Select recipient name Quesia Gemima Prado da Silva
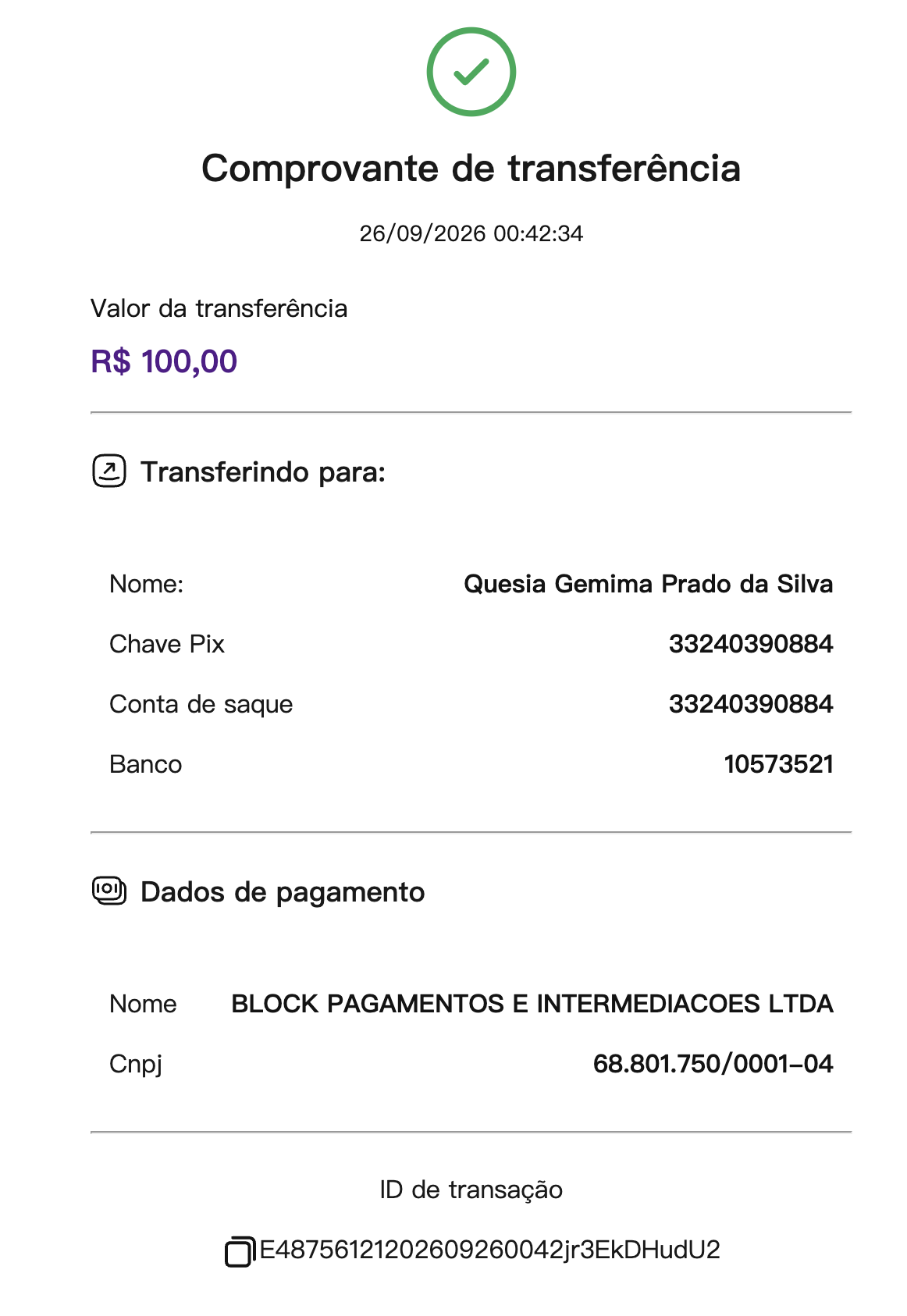907x1316 pixels. (648, 584)
